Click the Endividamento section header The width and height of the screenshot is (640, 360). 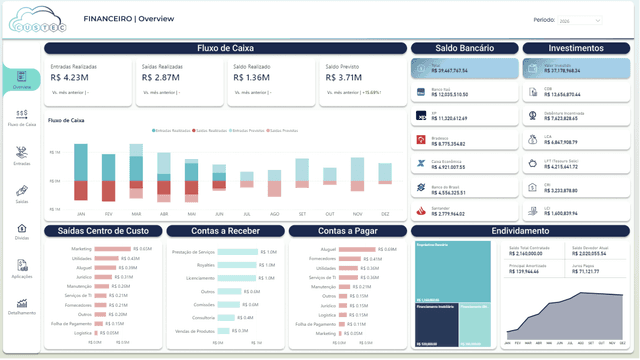520,231
